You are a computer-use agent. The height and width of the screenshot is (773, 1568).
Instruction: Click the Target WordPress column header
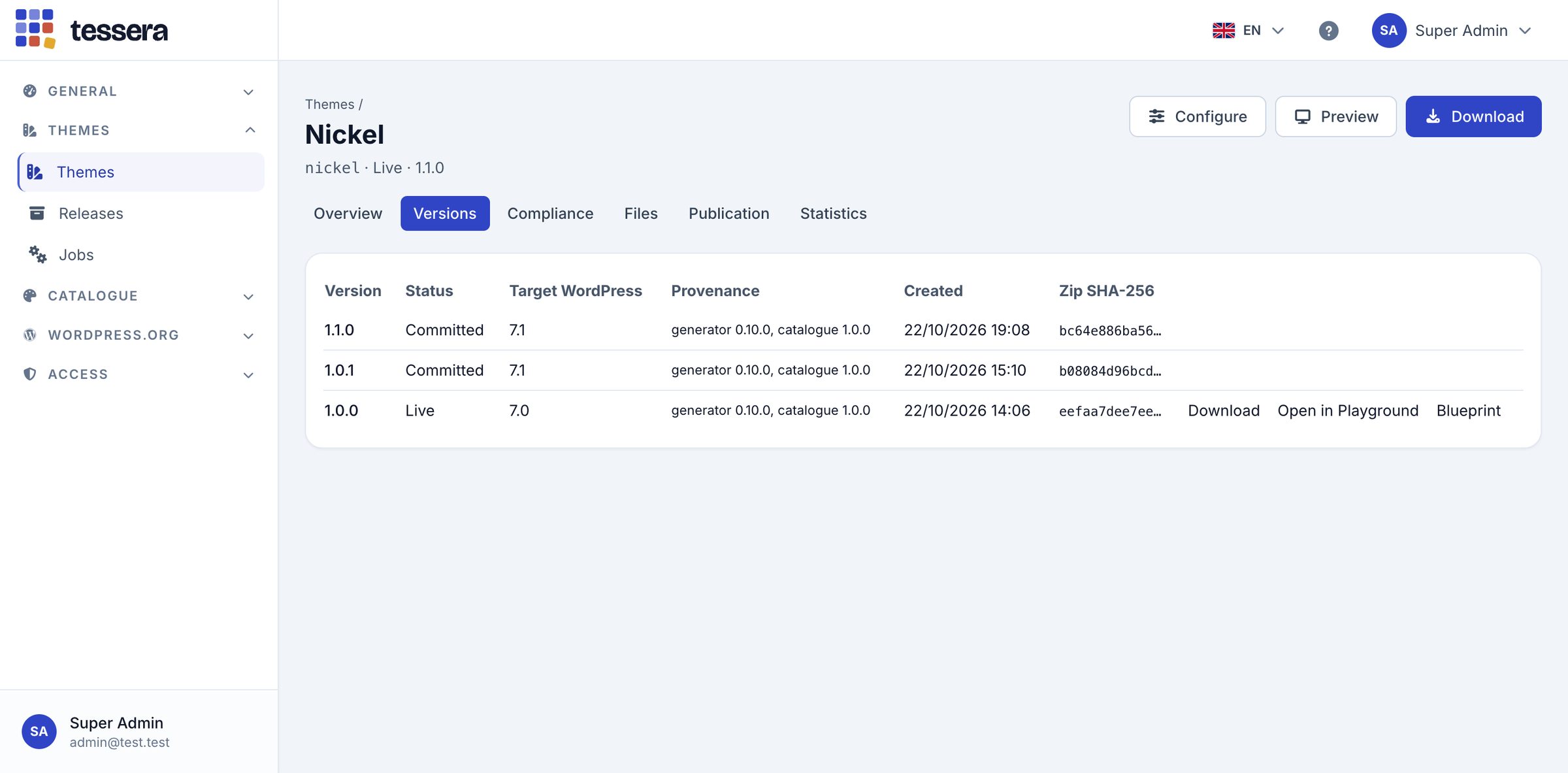(576, 291)
